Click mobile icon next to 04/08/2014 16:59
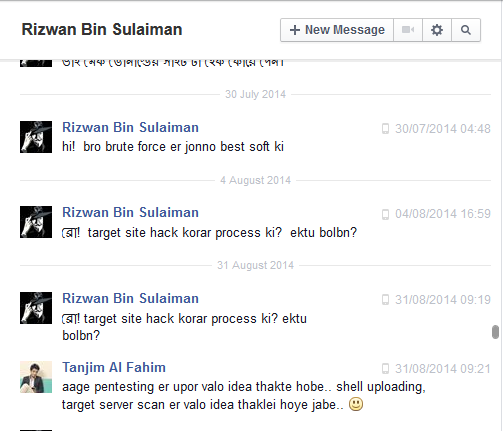The height and width of the screenshot is (431, 503). click(385, 214)
